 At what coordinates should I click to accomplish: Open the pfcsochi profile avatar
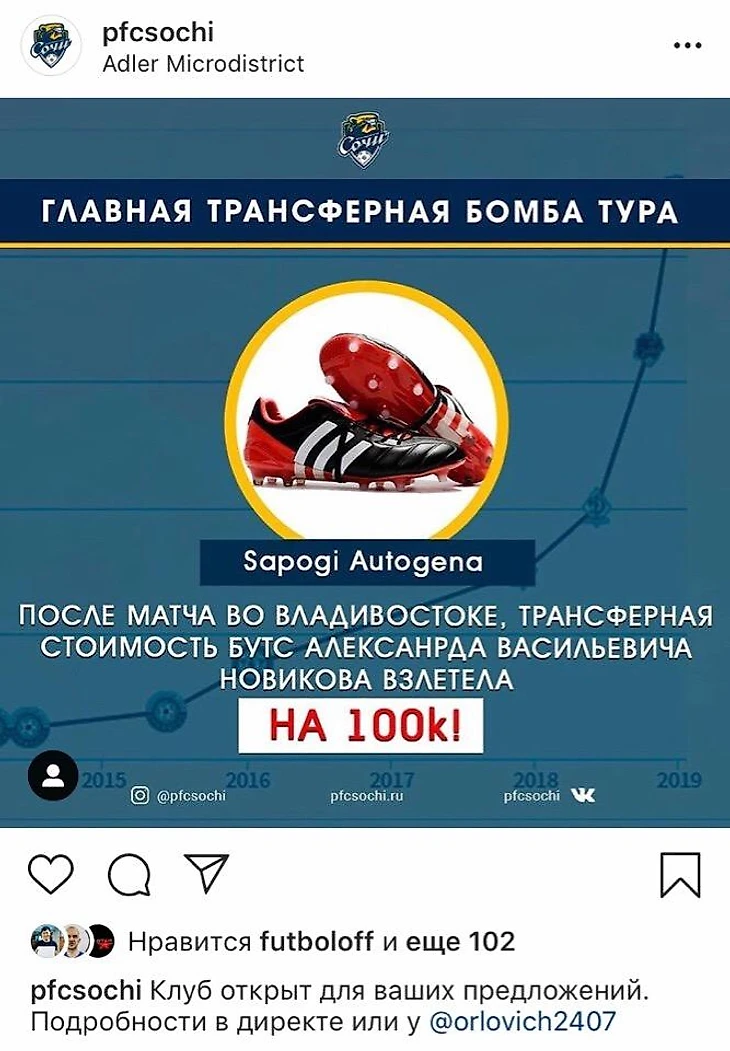click(52, 46)
